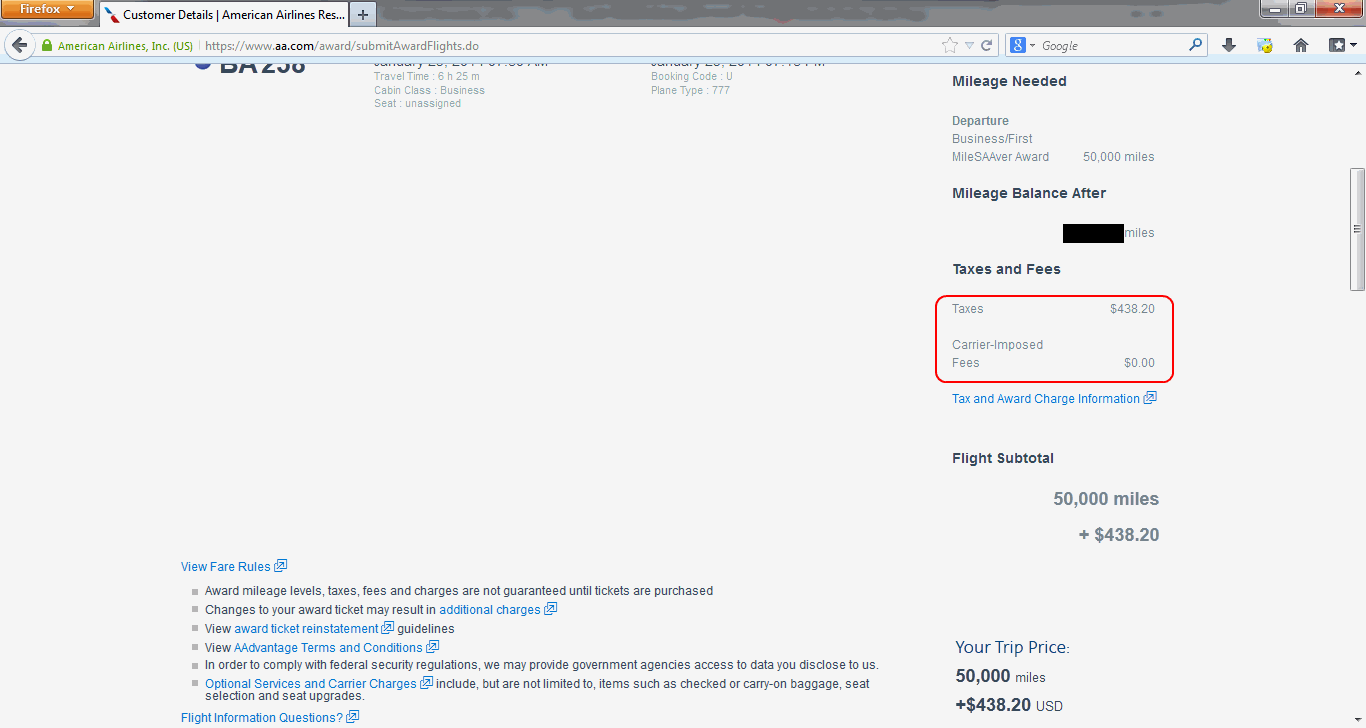The image size is (1366, 728).
Task: Click the scrollbar down arrow
Action: coord(1357,720)
